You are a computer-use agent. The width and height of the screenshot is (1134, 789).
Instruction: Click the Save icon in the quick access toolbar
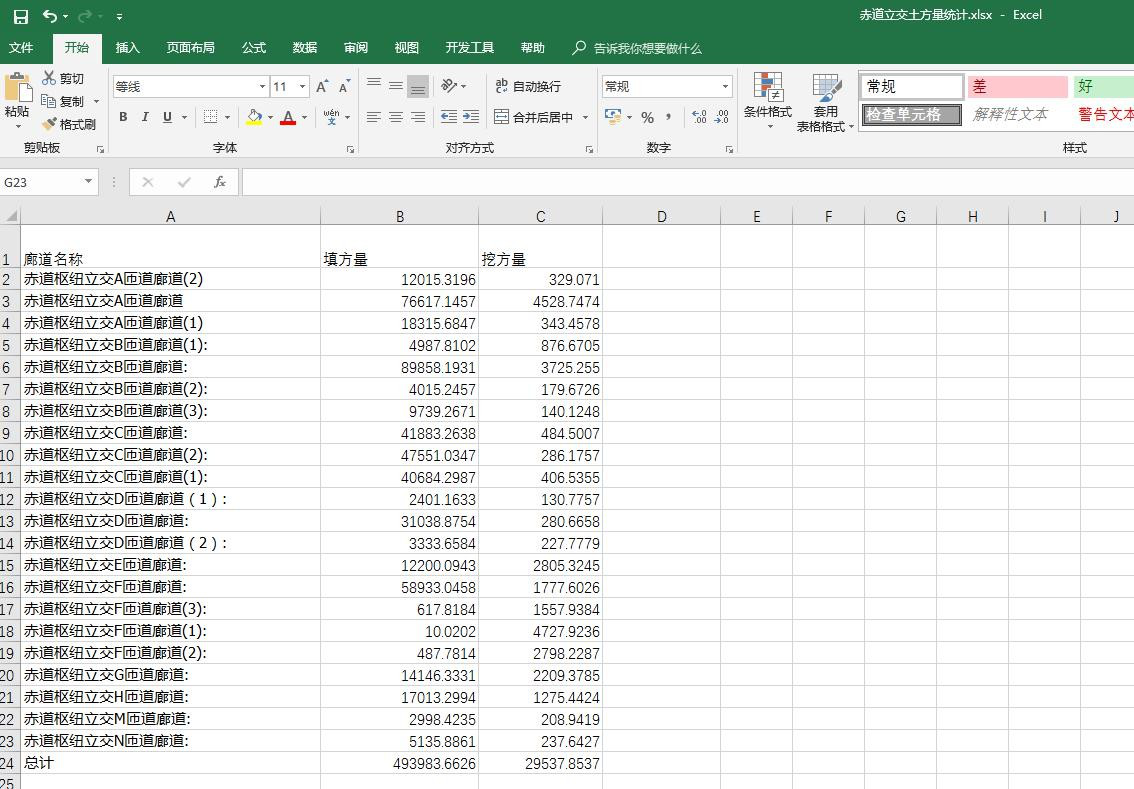coord(20,16)
